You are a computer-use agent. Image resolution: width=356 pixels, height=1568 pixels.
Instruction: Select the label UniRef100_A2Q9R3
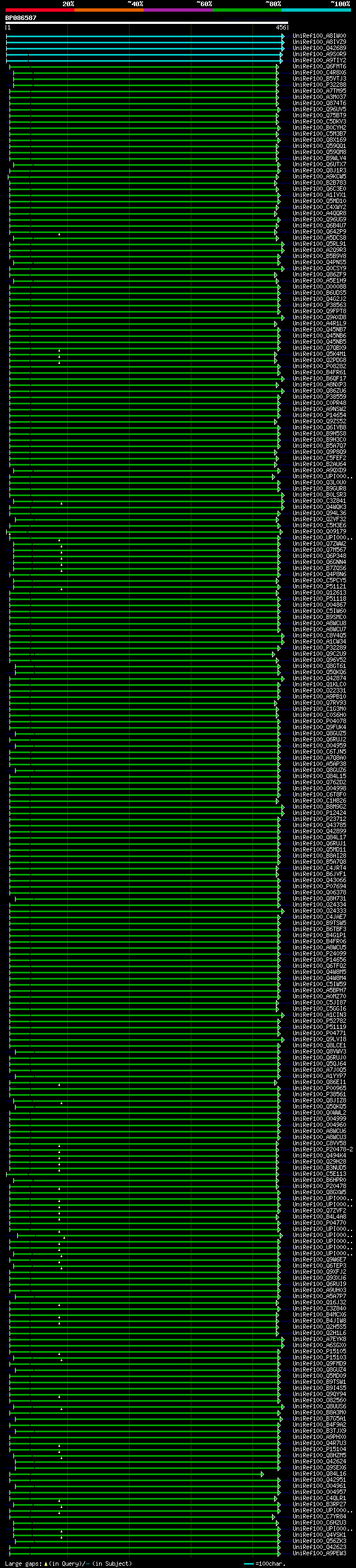point(319,250)
